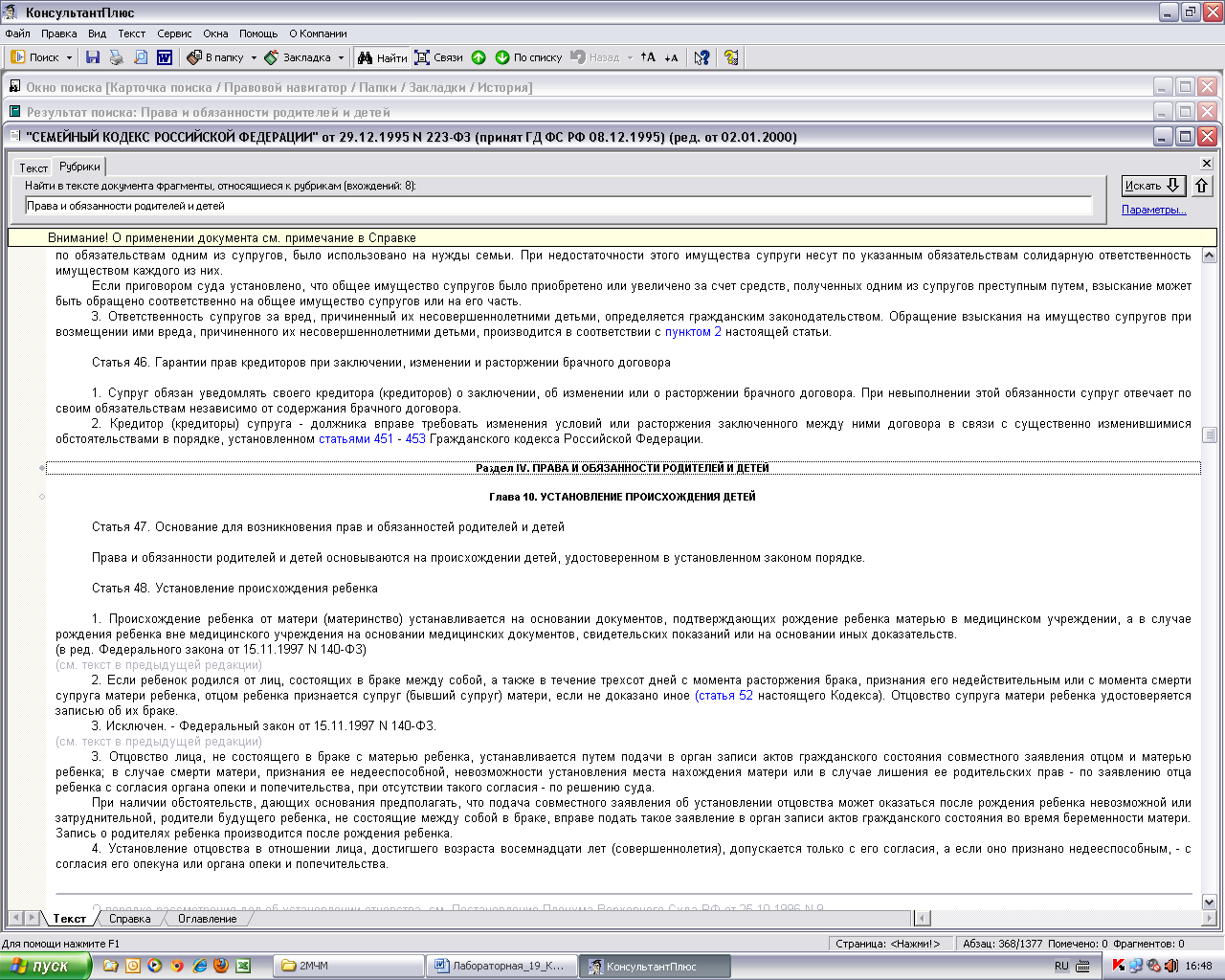Switch to the Справка bottom tab
This screenshot has width=1225, height=980.
(x=130, y=919)
